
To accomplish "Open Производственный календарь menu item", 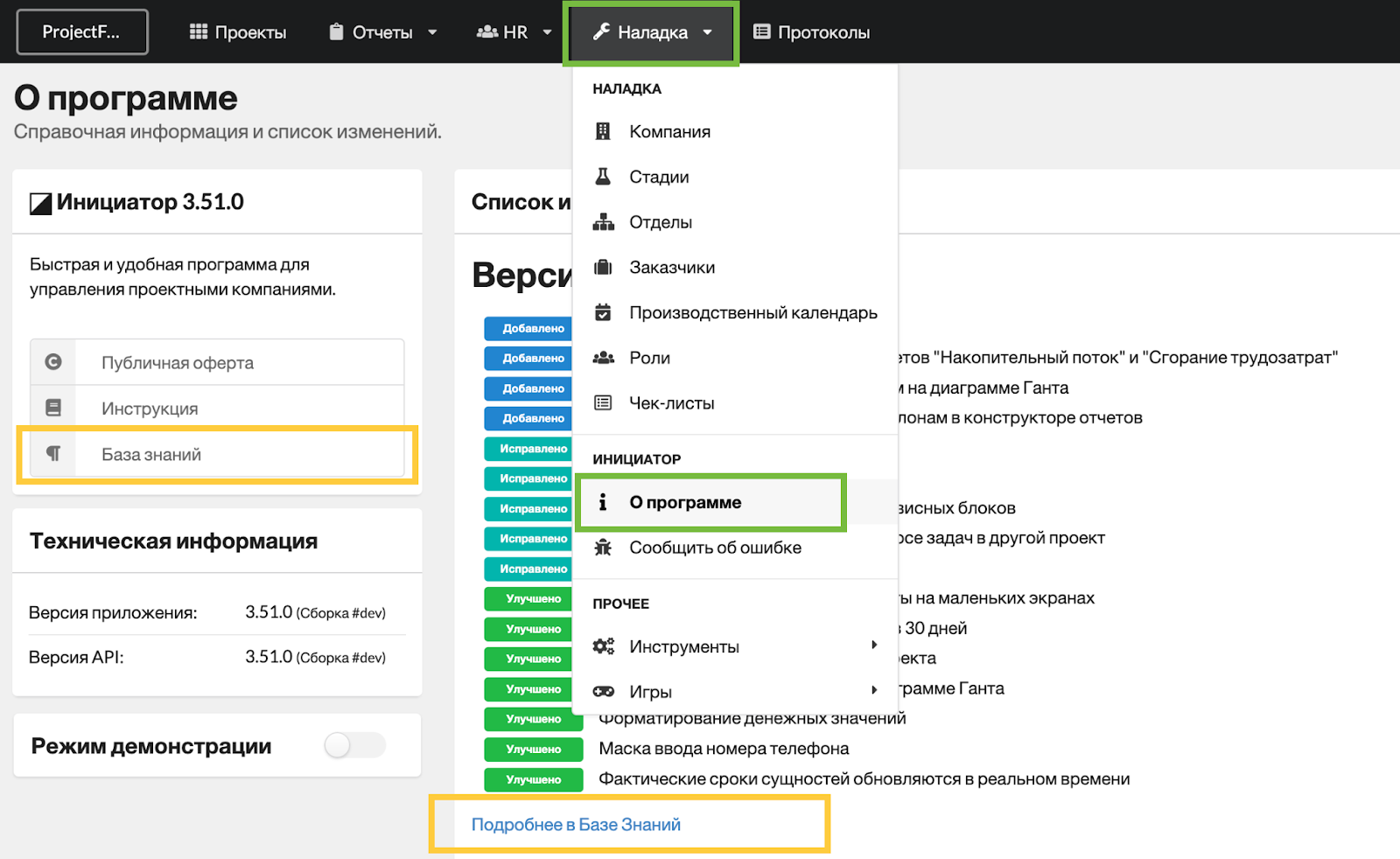I will (x=735, y=312).
